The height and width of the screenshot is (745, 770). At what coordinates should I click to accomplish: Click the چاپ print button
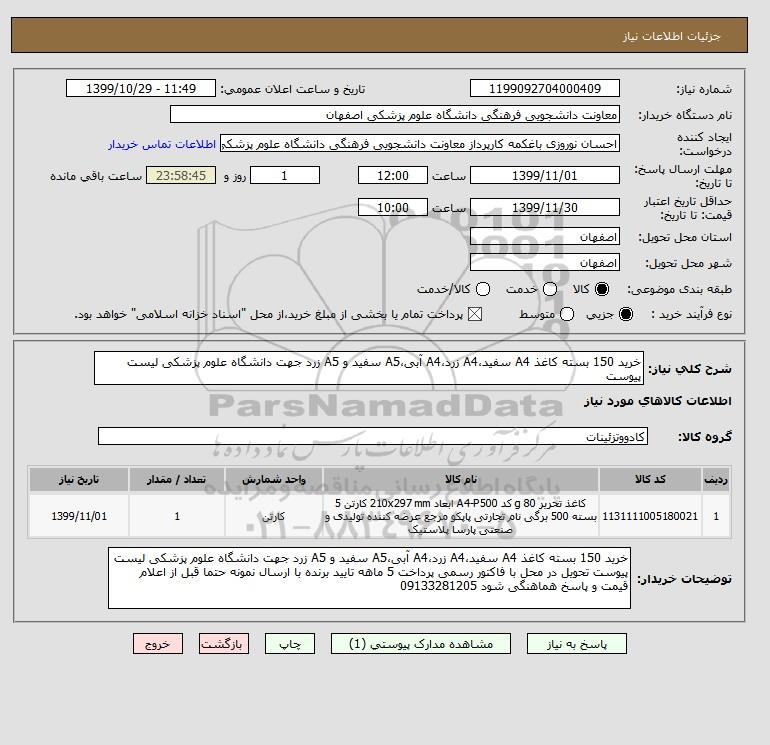point(290,643)
